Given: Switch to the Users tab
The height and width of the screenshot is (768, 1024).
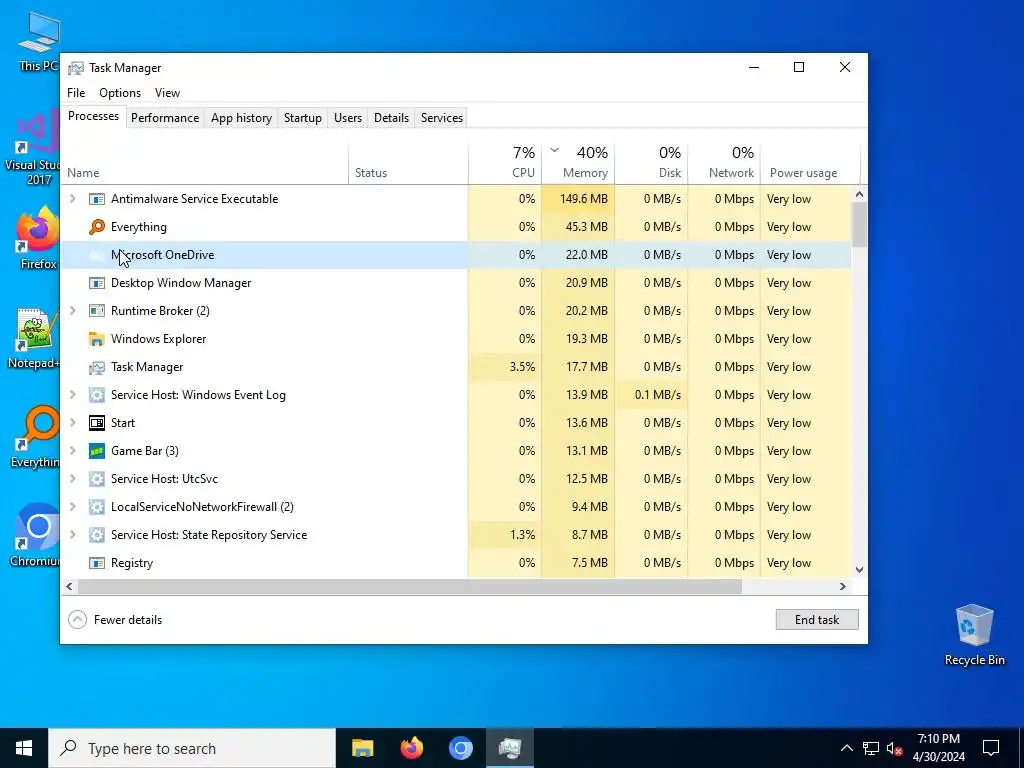Looking at the screenshot, I should pos(347,118).
